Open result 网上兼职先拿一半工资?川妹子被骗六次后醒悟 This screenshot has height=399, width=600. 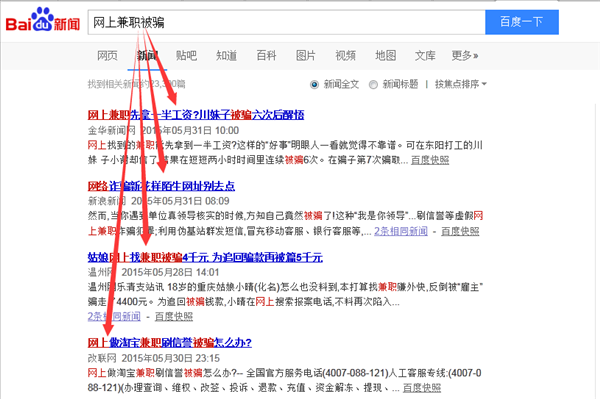point(196,115)
